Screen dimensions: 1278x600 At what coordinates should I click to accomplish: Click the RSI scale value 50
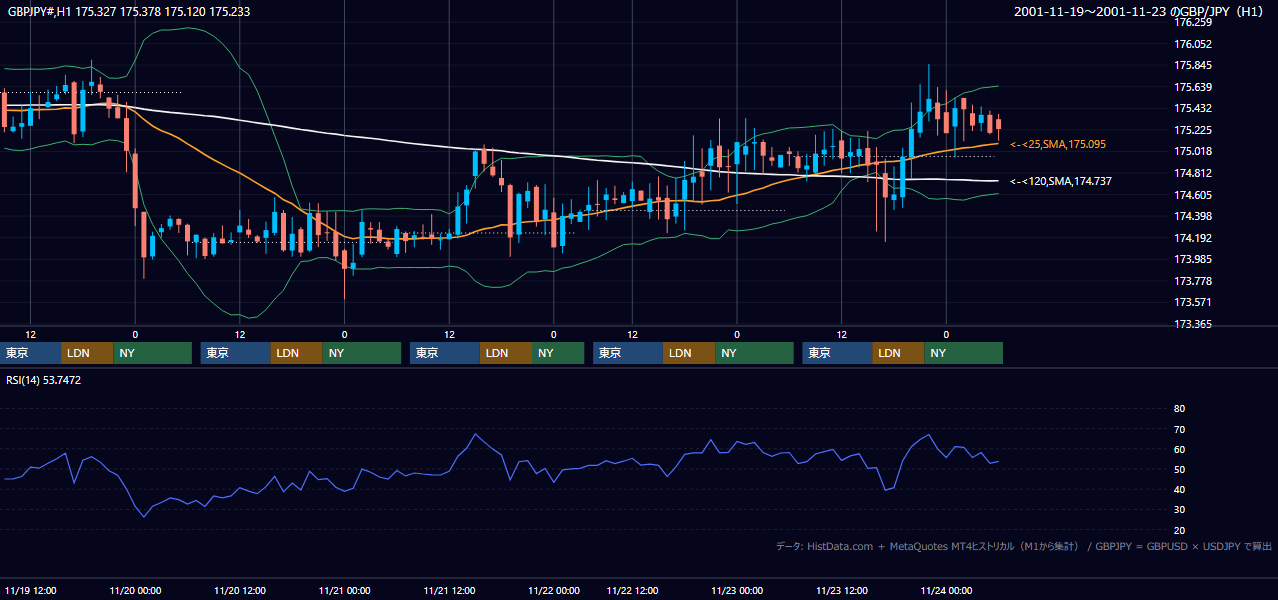coord(1179,469)
